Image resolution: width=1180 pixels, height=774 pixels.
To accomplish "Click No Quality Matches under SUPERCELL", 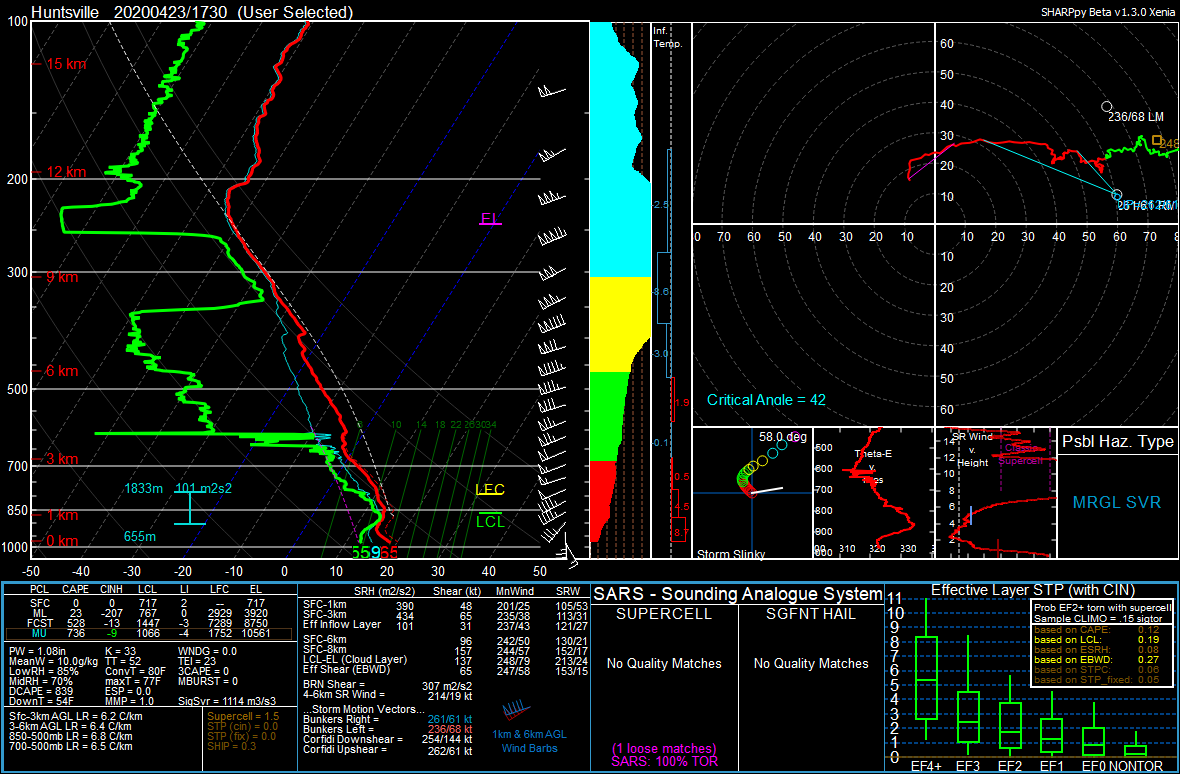I will point(664,663).
